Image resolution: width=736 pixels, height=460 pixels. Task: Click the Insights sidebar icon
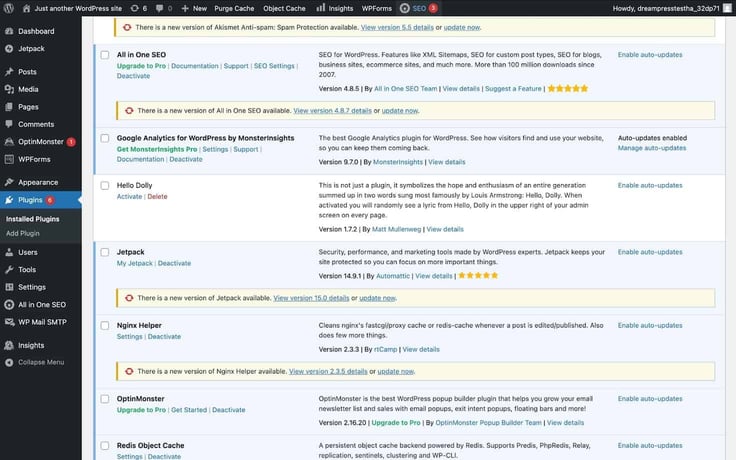(x=9, y=345)
